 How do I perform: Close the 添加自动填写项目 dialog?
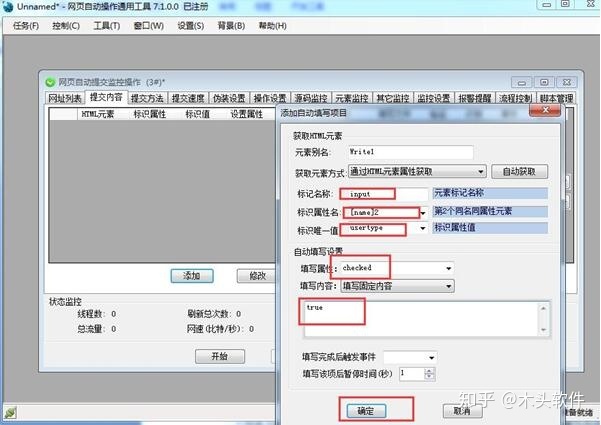click(545, 110)
